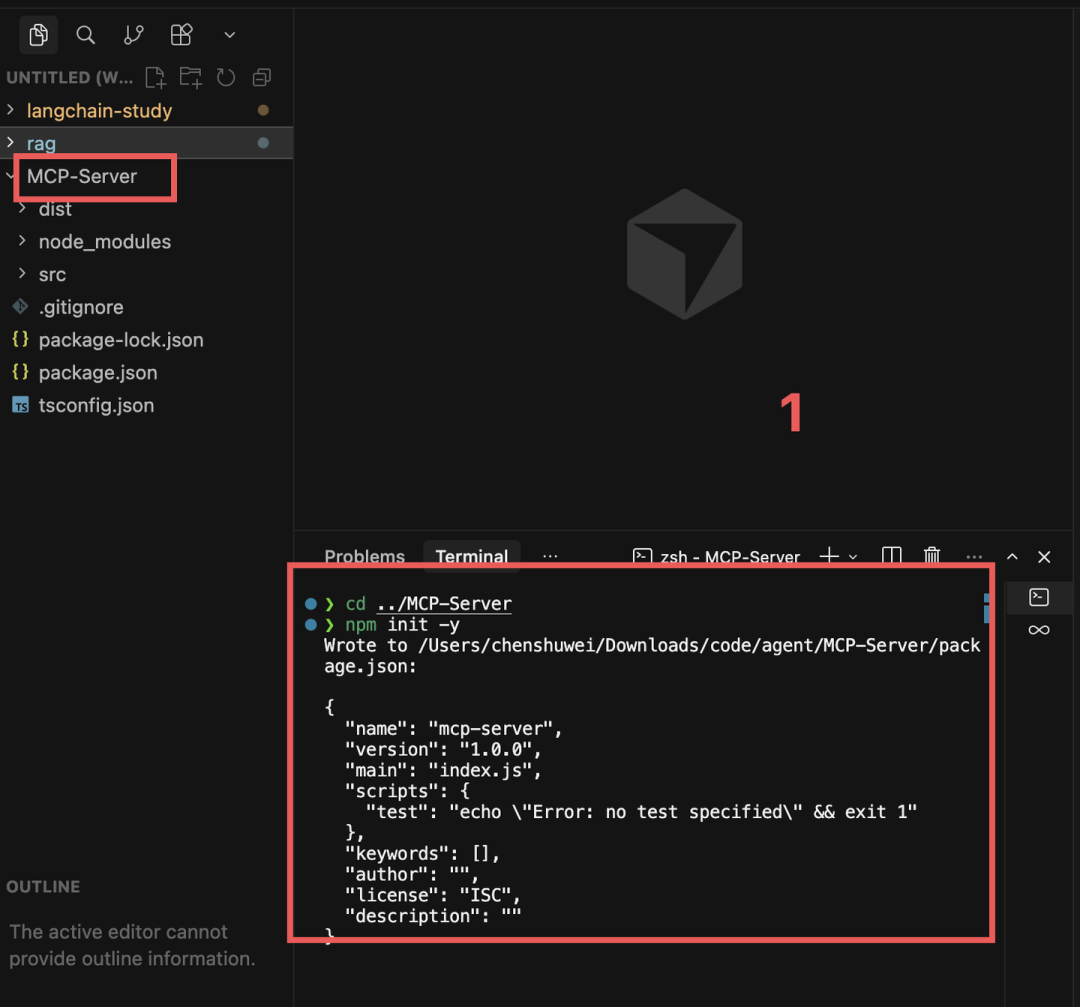Open the Source Control view icon
The image size is (1080, 1007).
point(134,34)
